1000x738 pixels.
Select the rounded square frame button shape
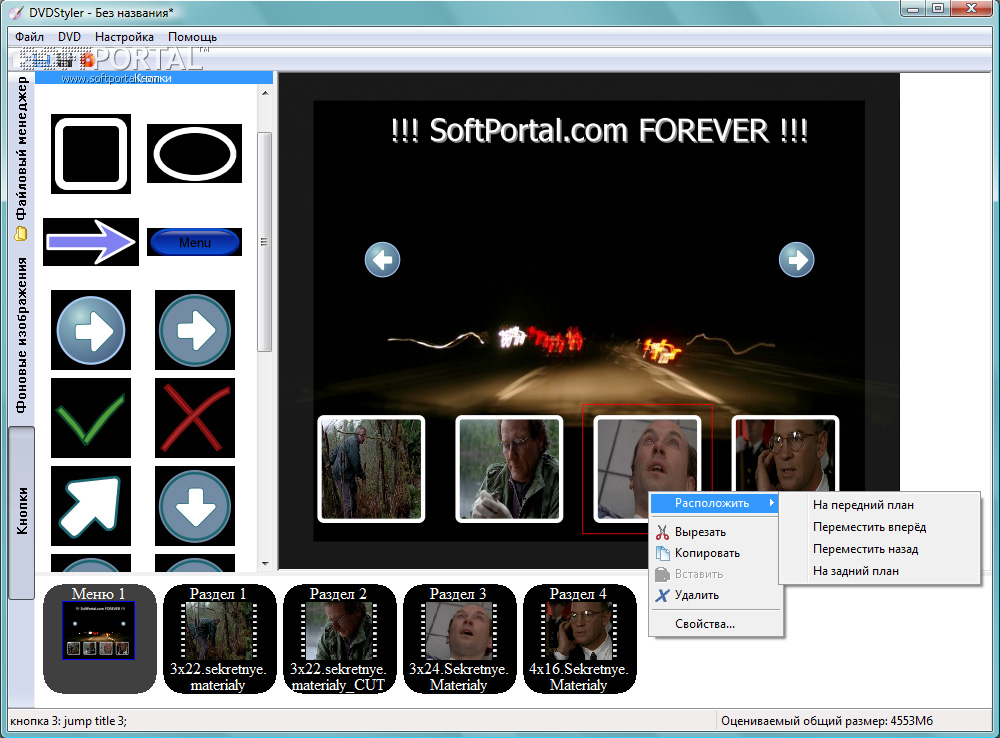click(91, 154)
